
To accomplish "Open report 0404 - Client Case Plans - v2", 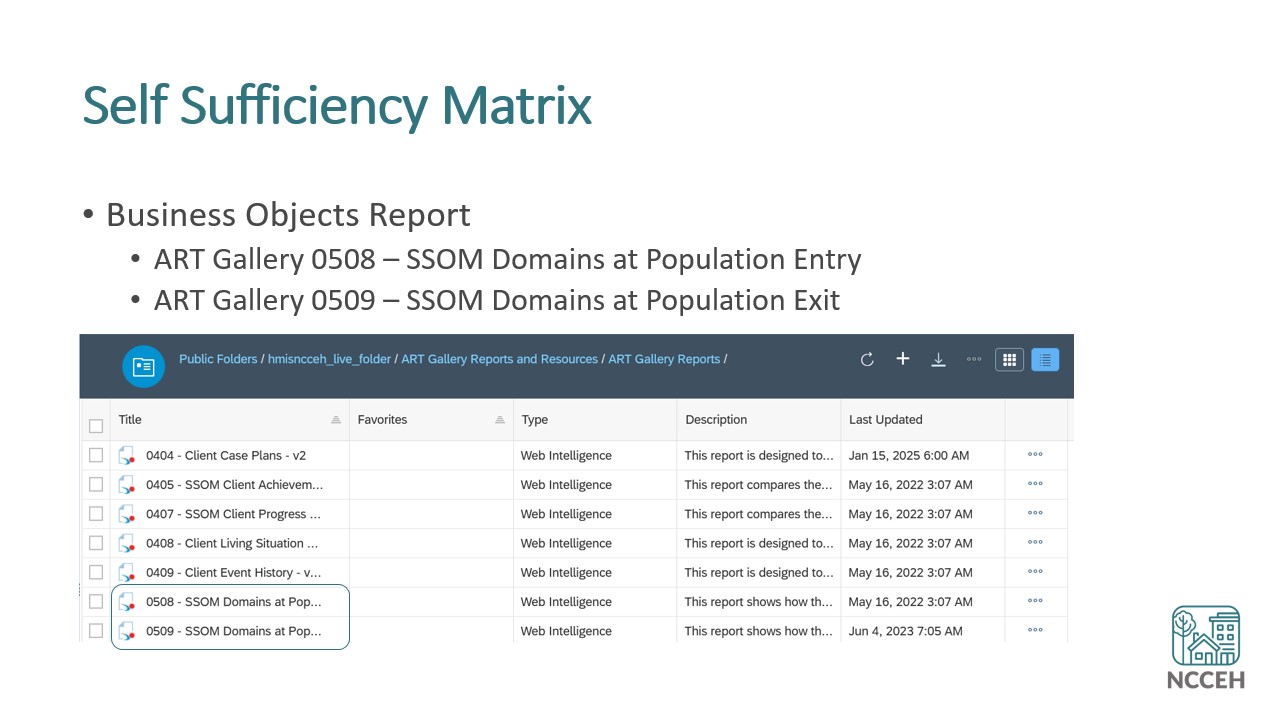I will (226, 455).
